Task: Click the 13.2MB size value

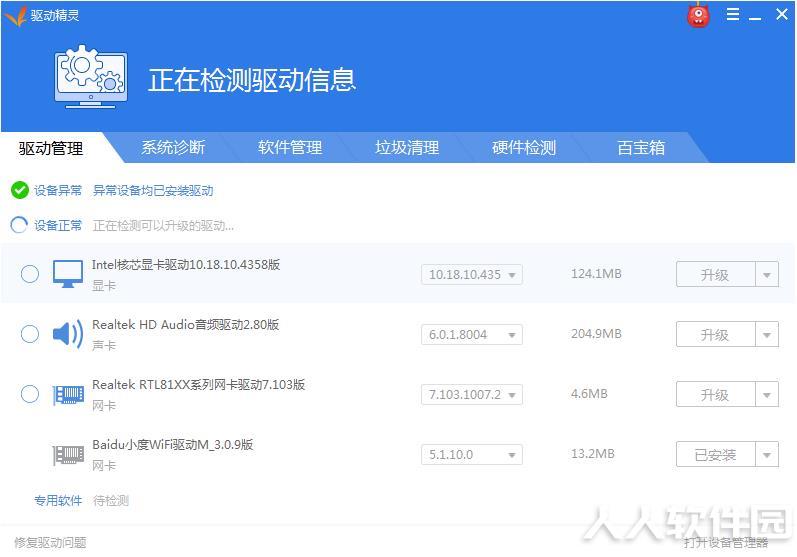Action: click(593, 454)
